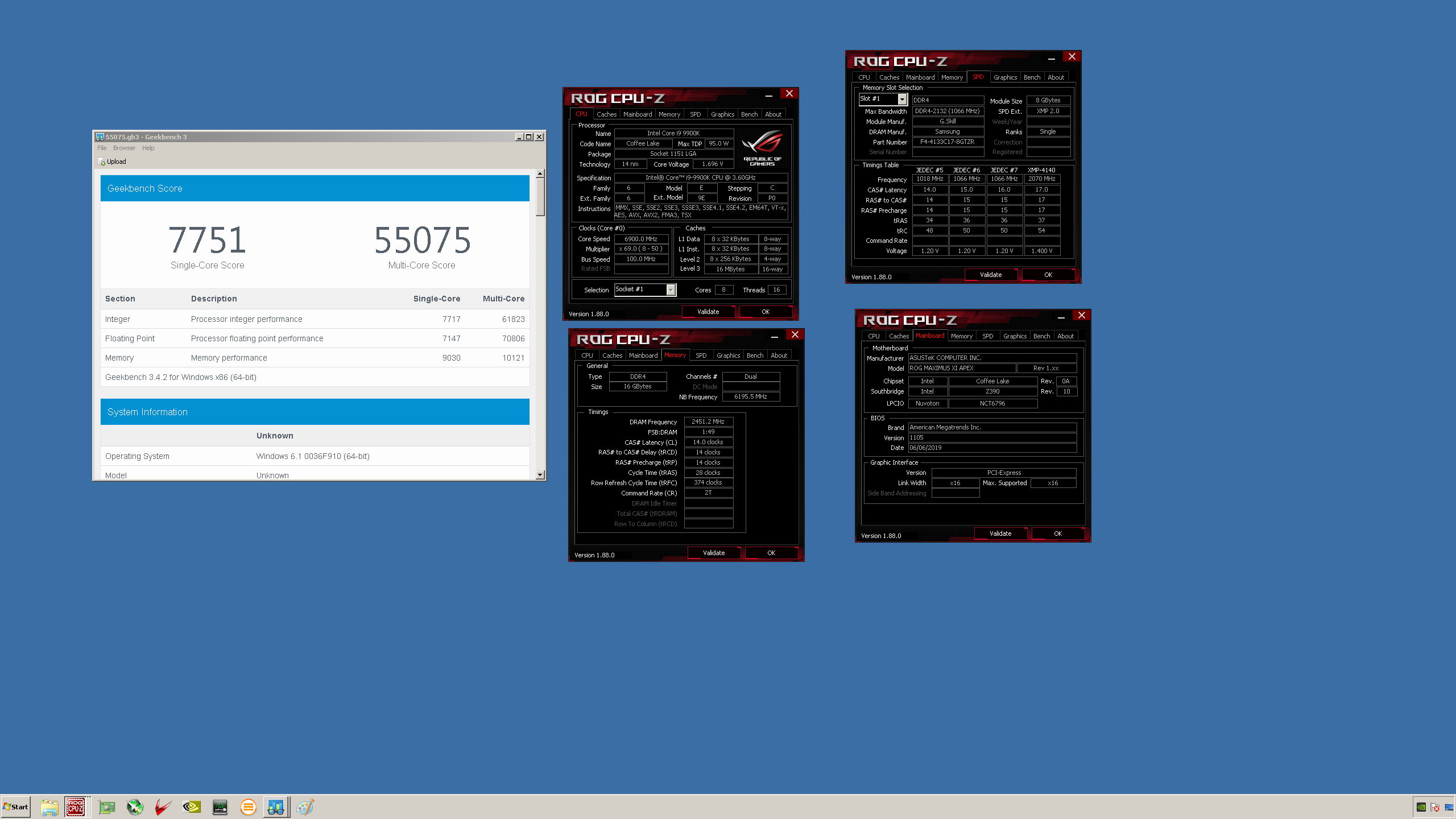Click the Geekbench scrollbar down arrow

[x=540, y=475]
